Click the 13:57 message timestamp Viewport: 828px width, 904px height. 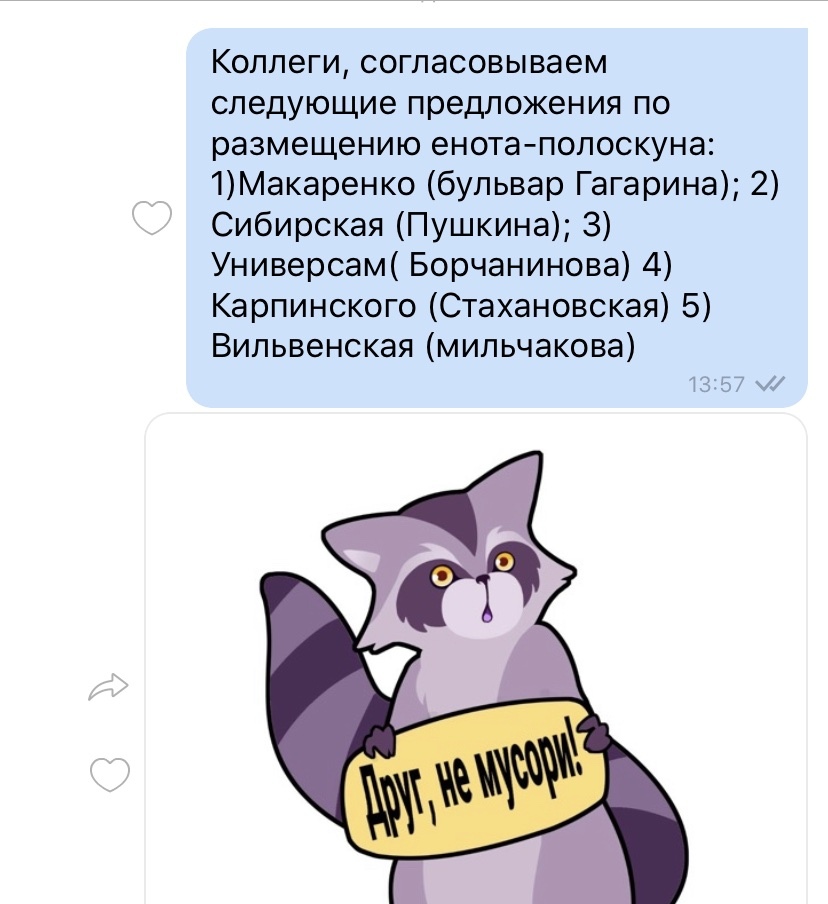coord(717,385)
